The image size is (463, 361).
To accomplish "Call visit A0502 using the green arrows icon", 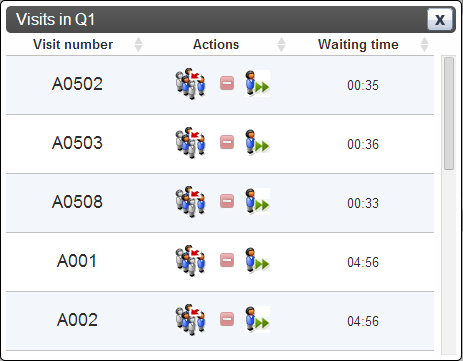I will tap(257, 84).
